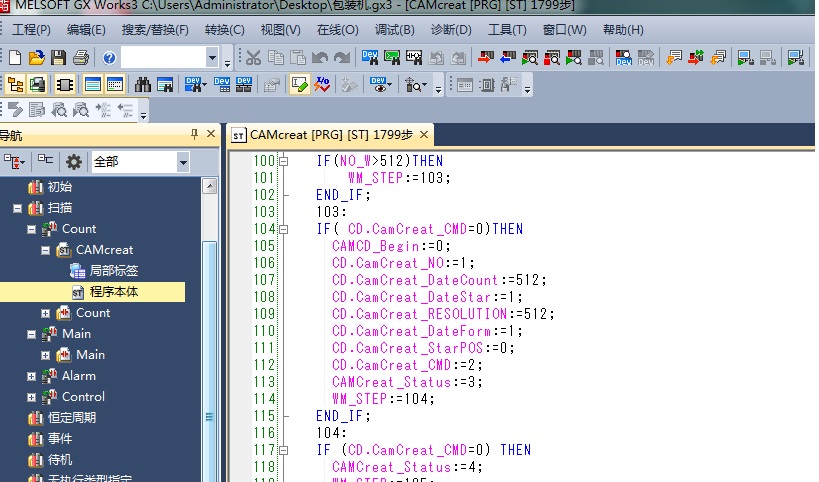Collapse code block at line 104

283,229
